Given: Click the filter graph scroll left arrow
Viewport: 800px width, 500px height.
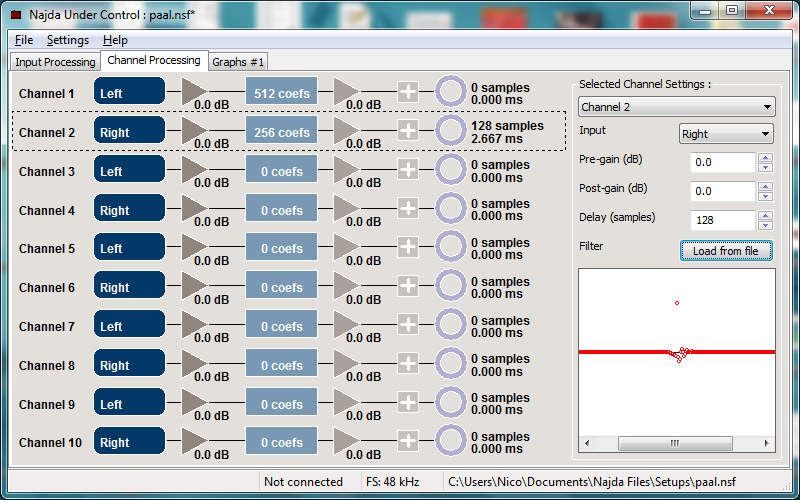Looking at the screenshot, I should coord(587,443).
